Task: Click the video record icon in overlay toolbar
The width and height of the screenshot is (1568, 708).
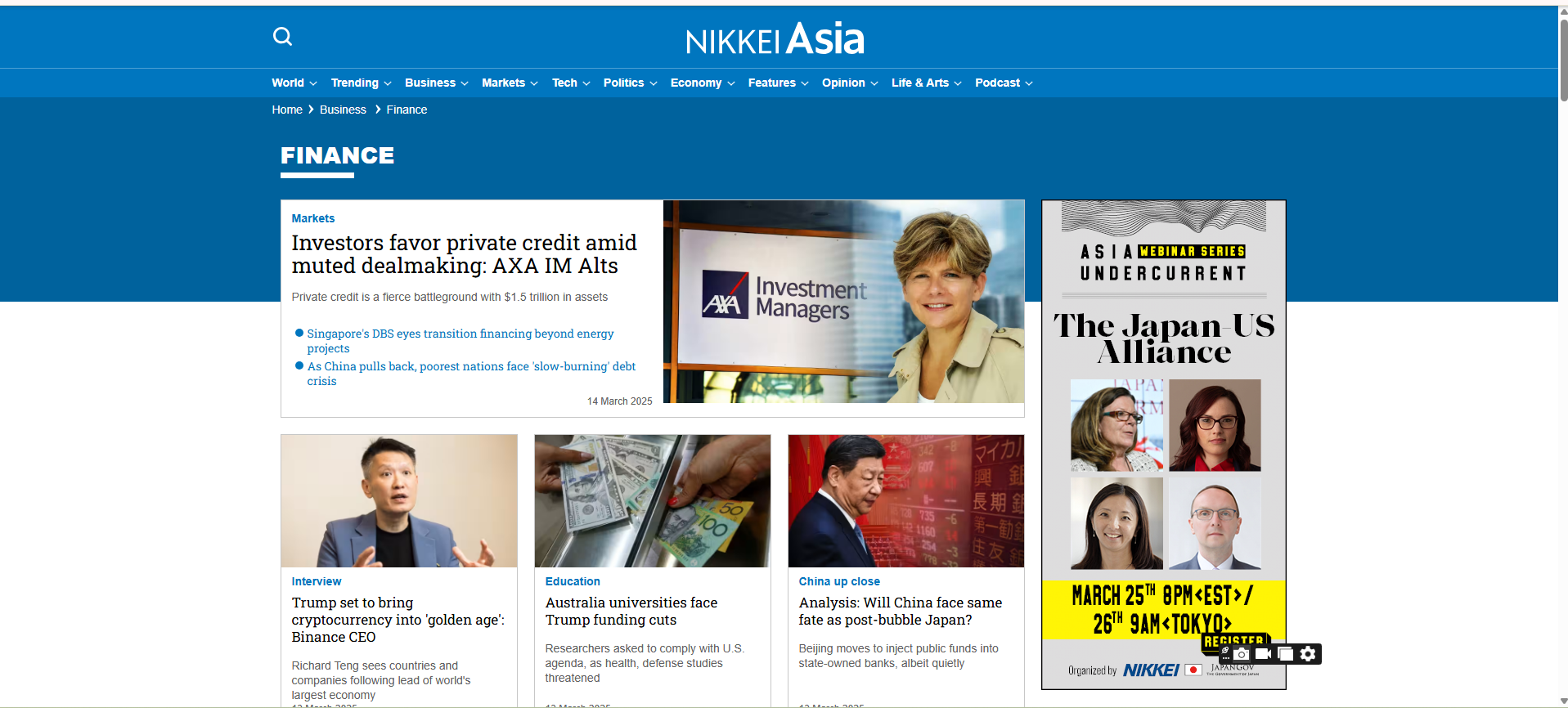Action: tap(1263, 654)
